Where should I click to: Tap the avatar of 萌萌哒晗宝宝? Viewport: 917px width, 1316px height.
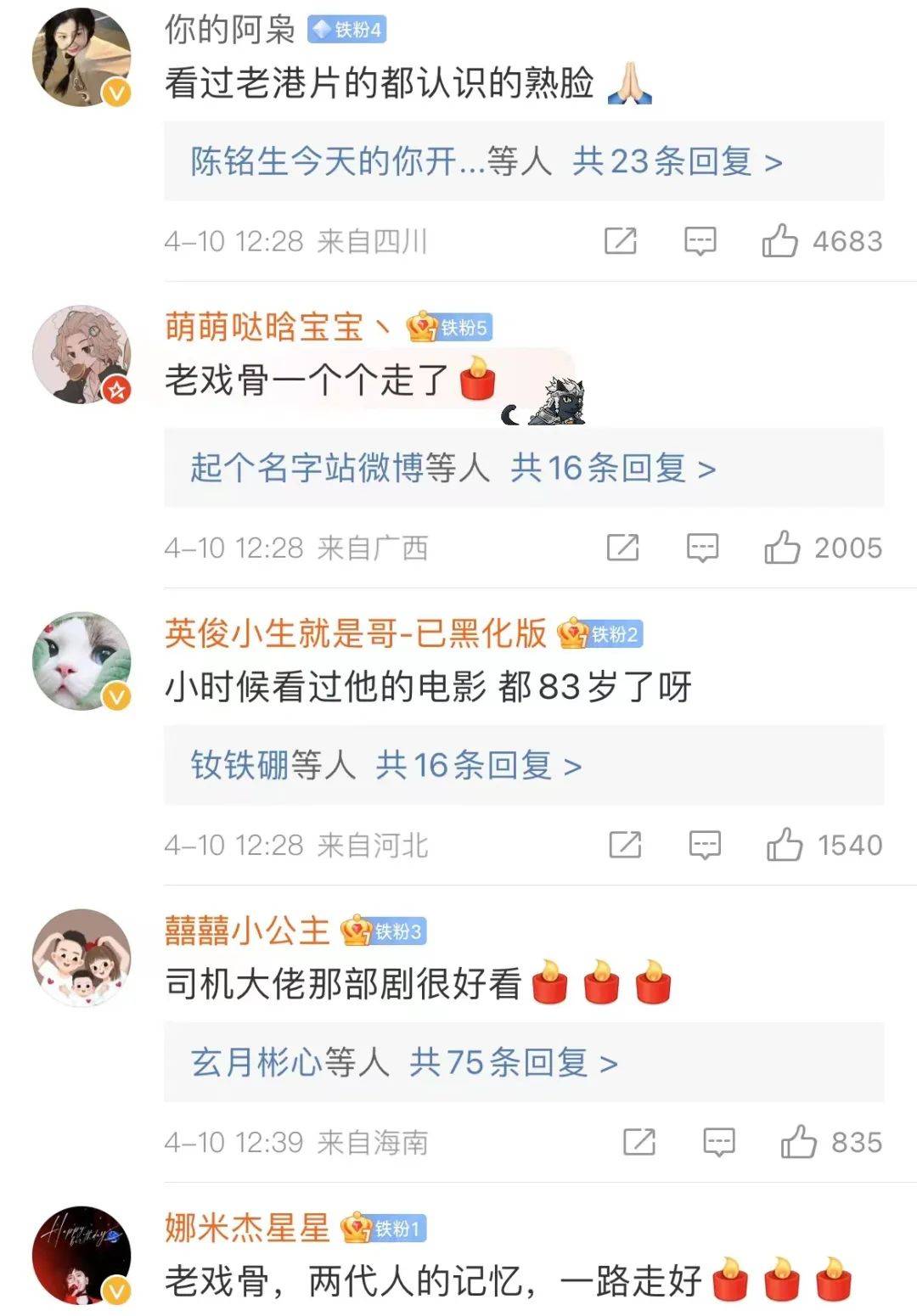pos(82,354)
